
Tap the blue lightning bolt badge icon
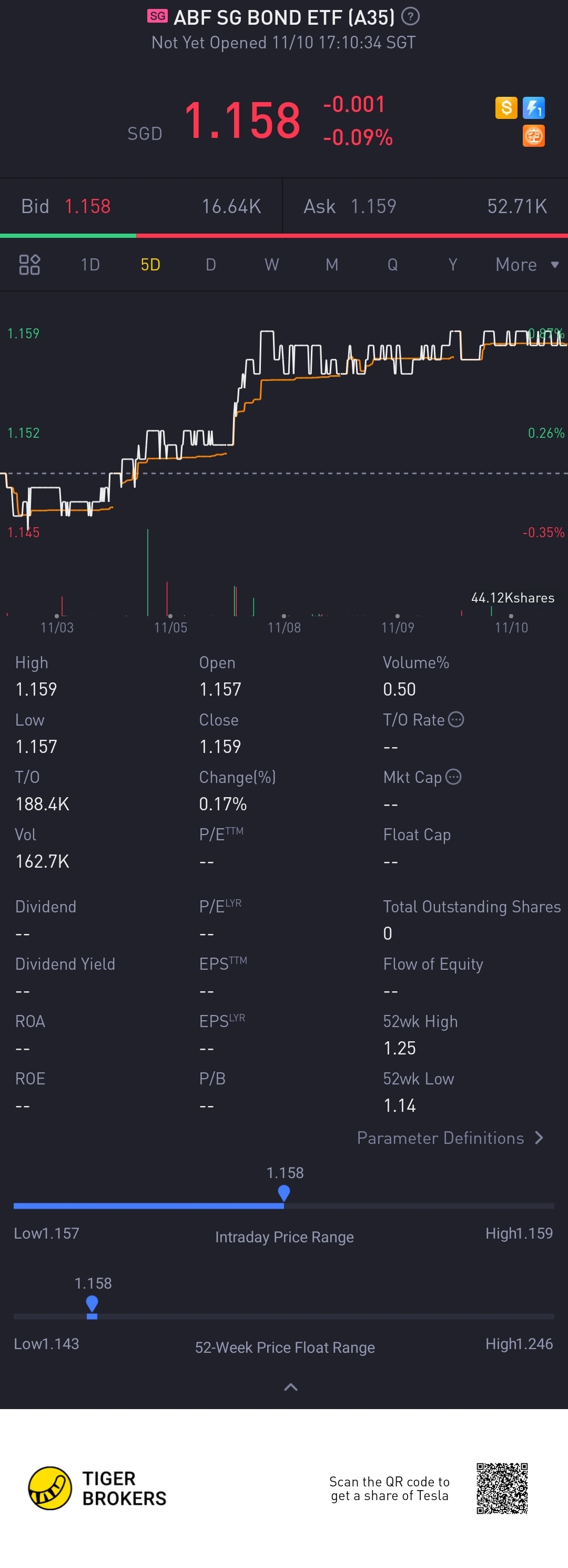tap(533, 108)
